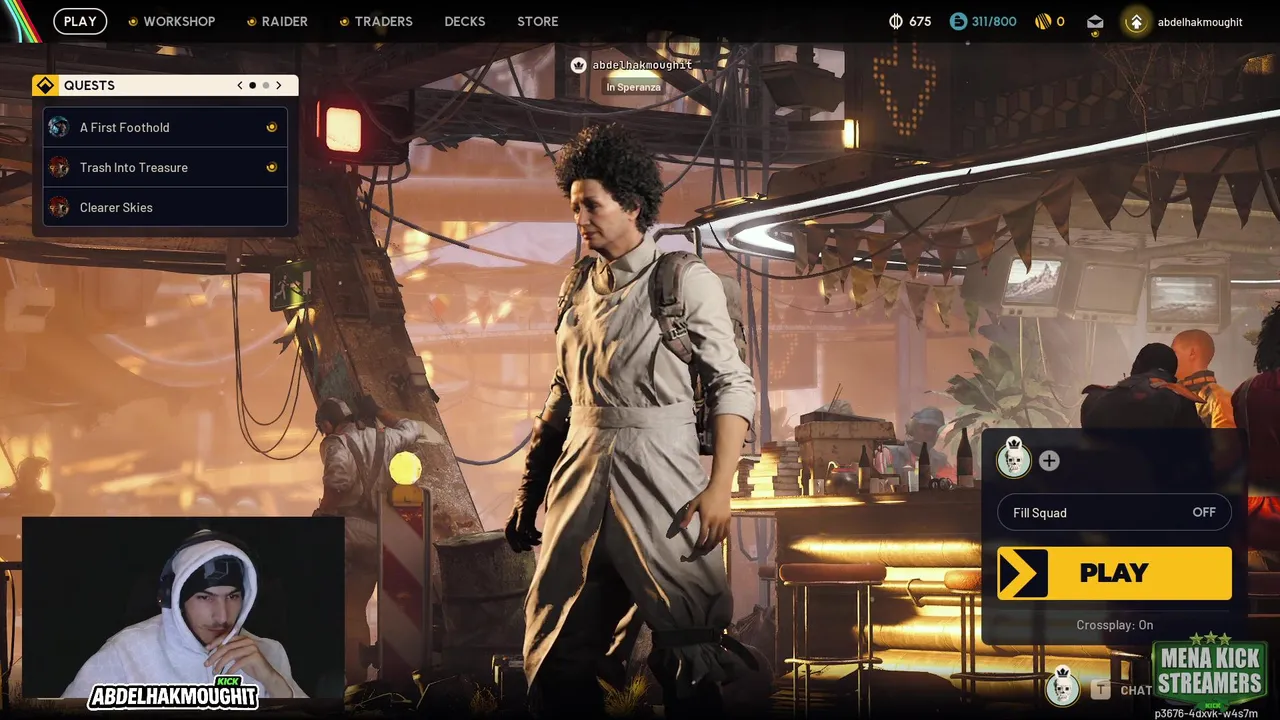Click the Crossplay: On setting
This screenshot has height=720, width=1280.
coord(1114,625)
